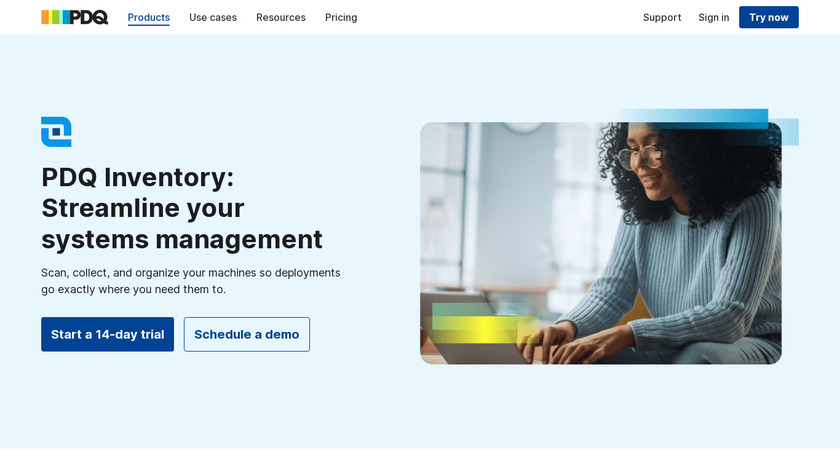Open the Products menu
840x472 pixels.
click(x=148, y=17)
